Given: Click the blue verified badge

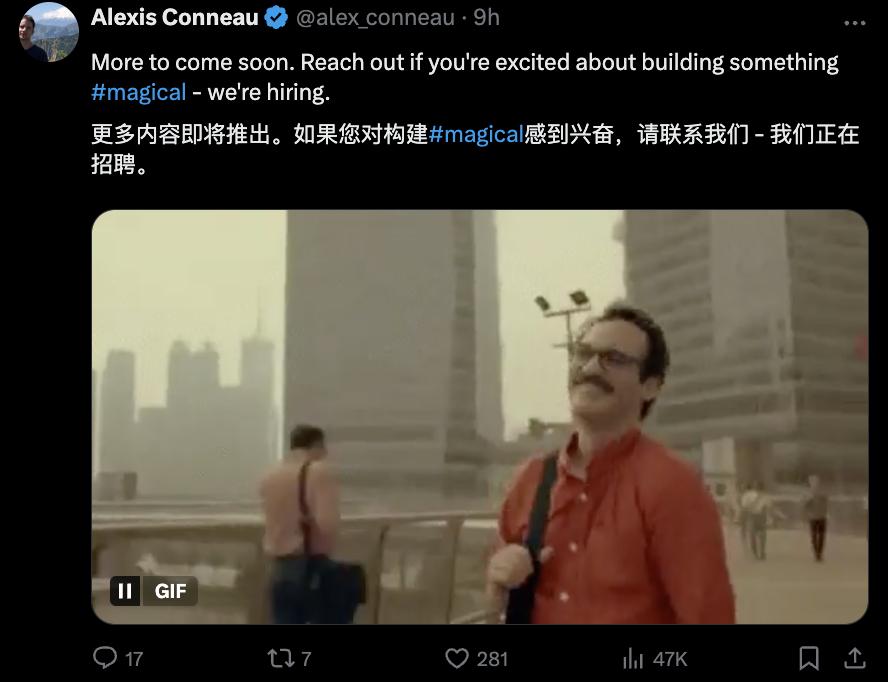Looking at the screenshot, I should (x=276, y=18).
